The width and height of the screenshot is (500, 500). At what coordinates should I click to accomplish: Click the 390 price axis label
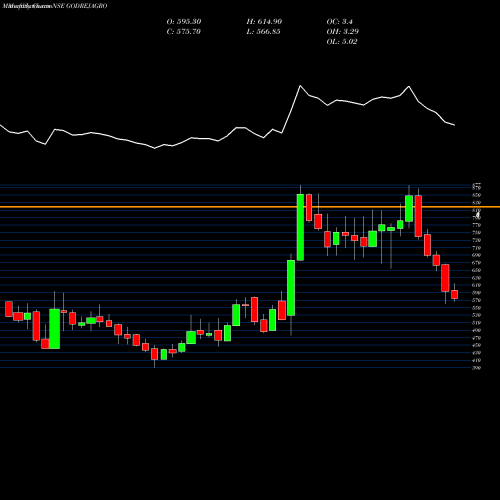(x=476, y=368)
